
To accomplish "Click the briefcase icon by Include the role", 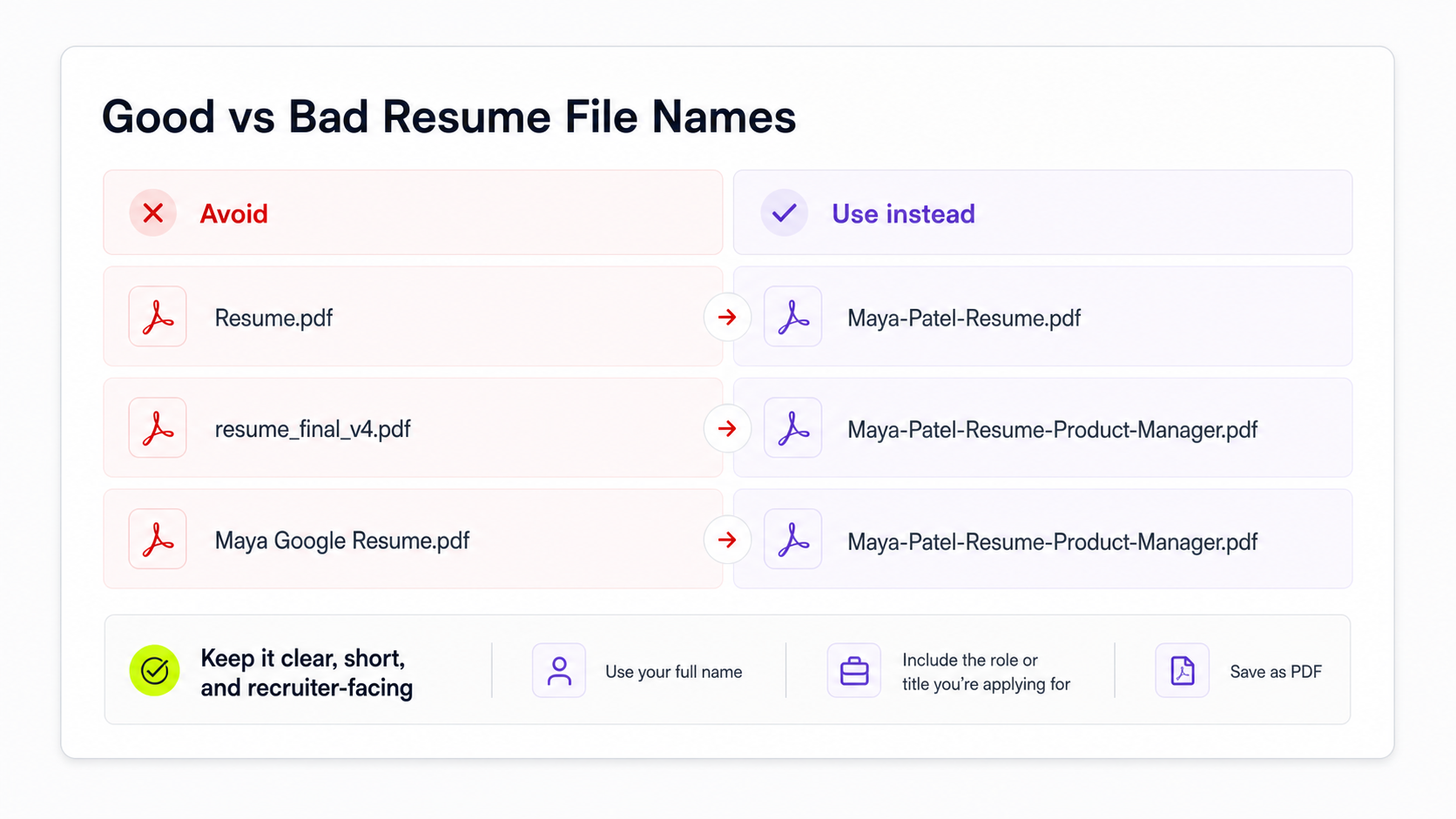I will (x=854, y=670).
